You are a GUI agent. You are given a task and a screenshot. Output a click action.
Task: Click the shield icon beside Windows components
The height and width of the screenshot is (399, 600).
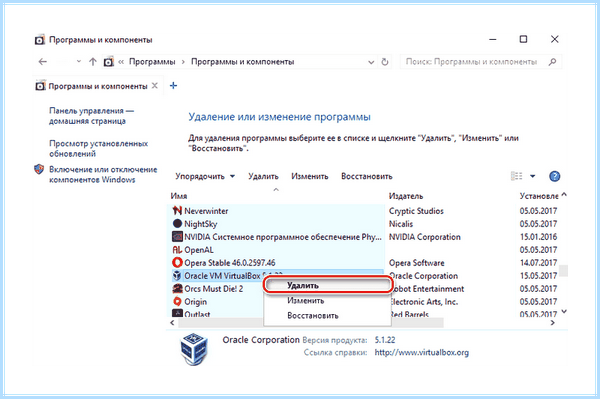(39, 169)
